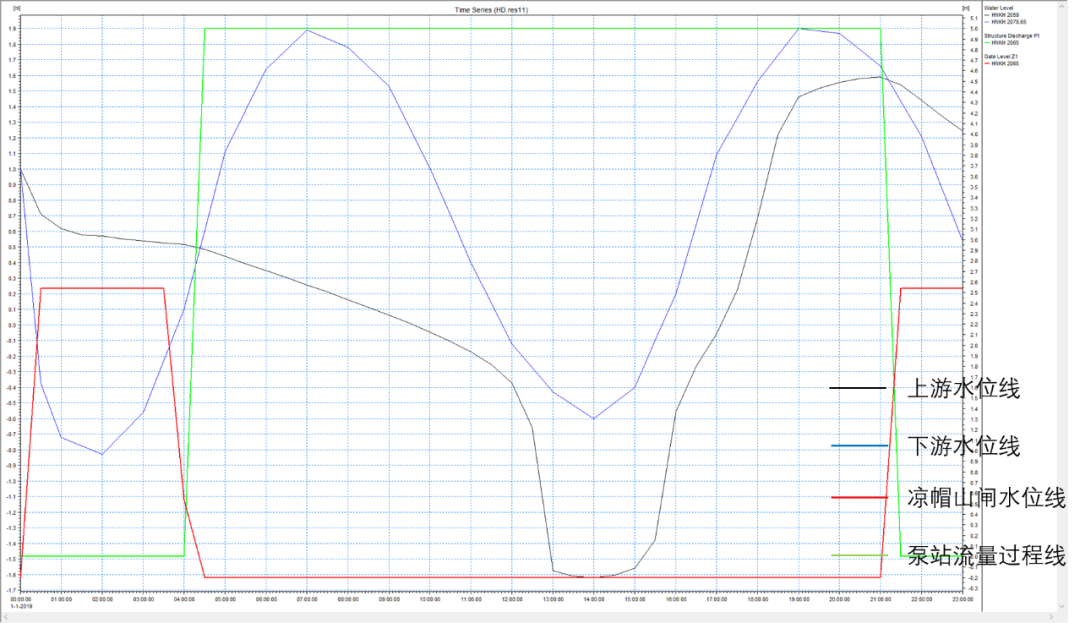Click the 12:00:00 time axis label
This screenshot has width=1080, height=623.
click(x=512, y=600)
